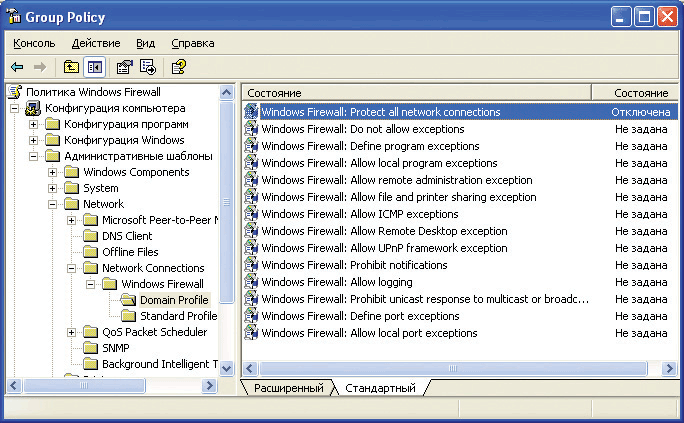Image resolution: width=684 pixels, height=423 pixels.
Task: Expand the System tree node
Action: coord(52,188)
